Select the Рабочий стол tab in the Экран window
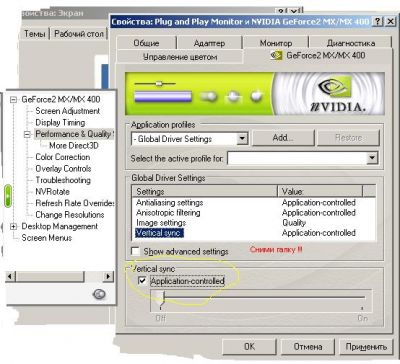The height and width of the screenshot is (364, 400). point(79,34)
